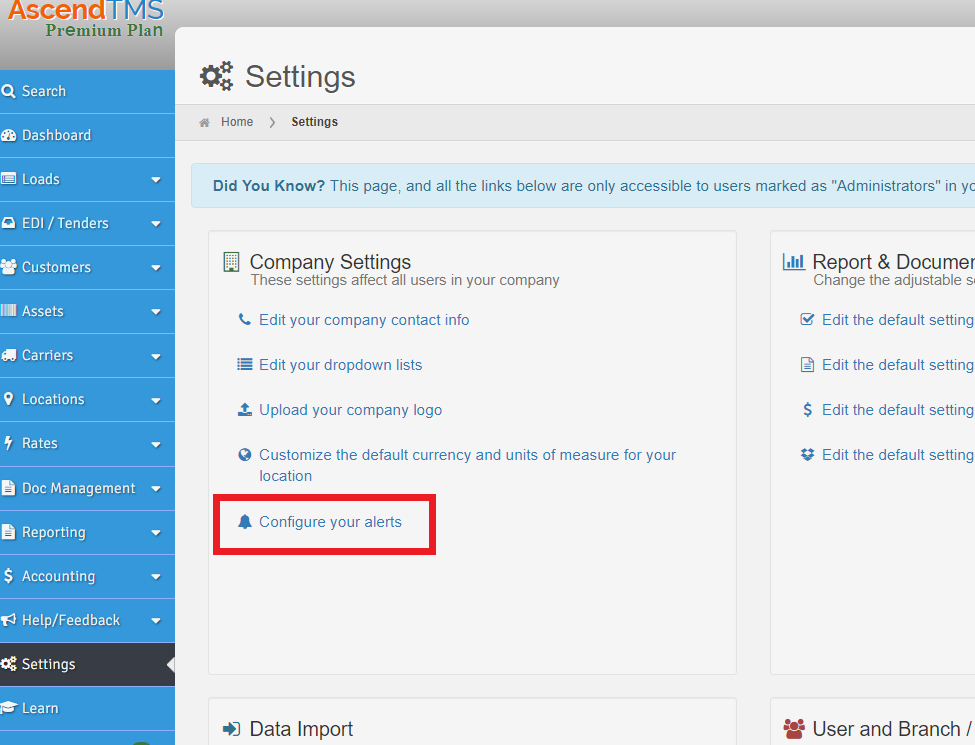Click the Report & Documents bar chart icon

793,262
